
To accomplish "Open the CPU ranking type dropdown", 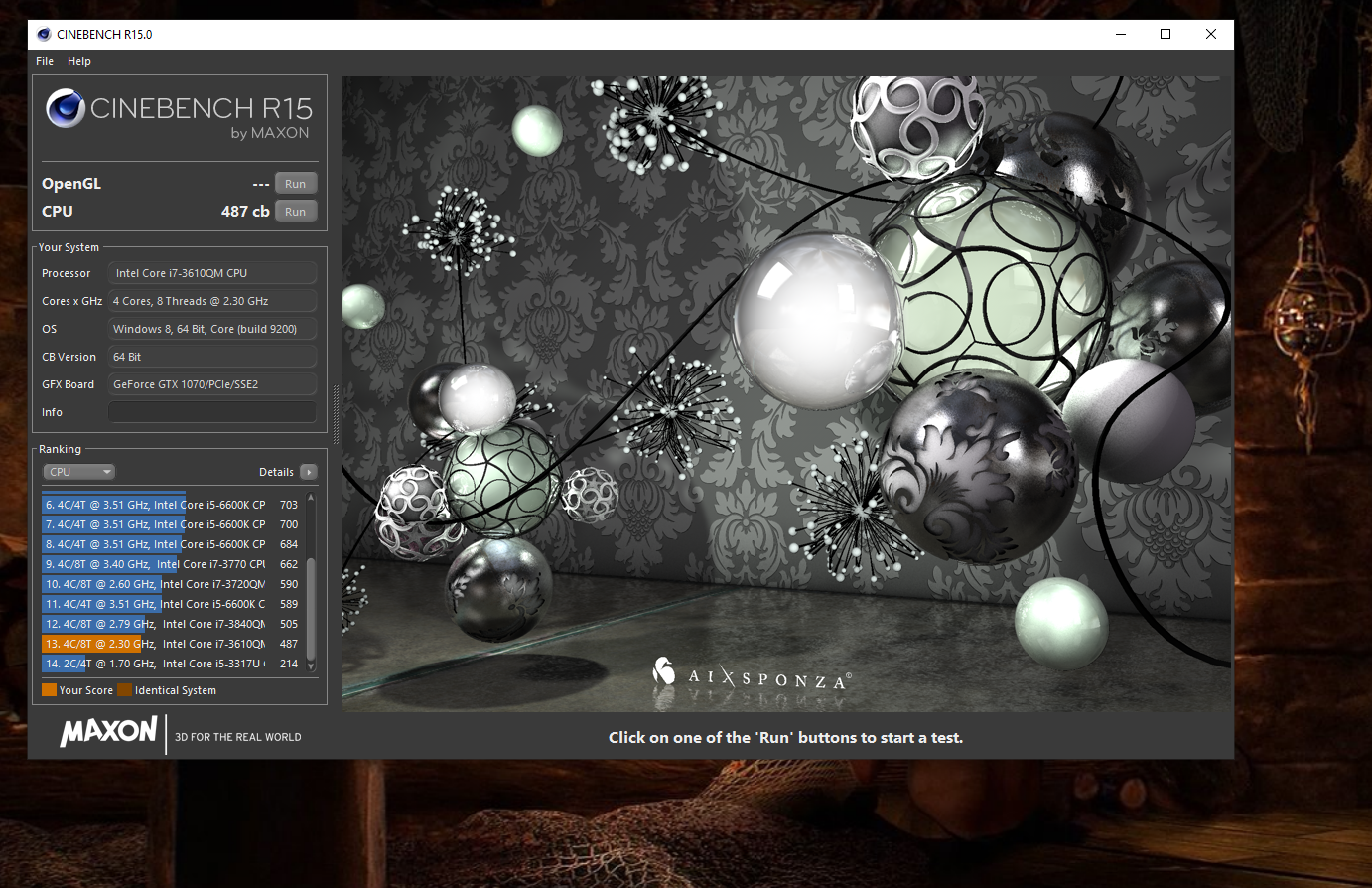I will [x=79, y=472].
